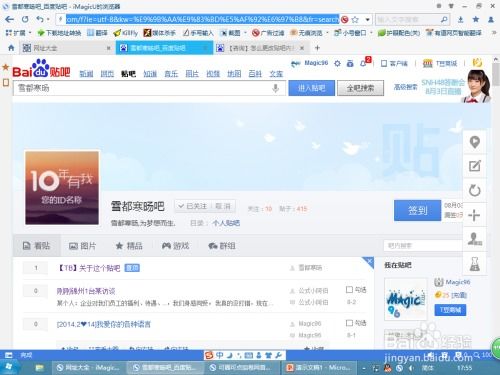Click the 10年有我 forum avatar image
500x375 pixels.
[62, 187]
